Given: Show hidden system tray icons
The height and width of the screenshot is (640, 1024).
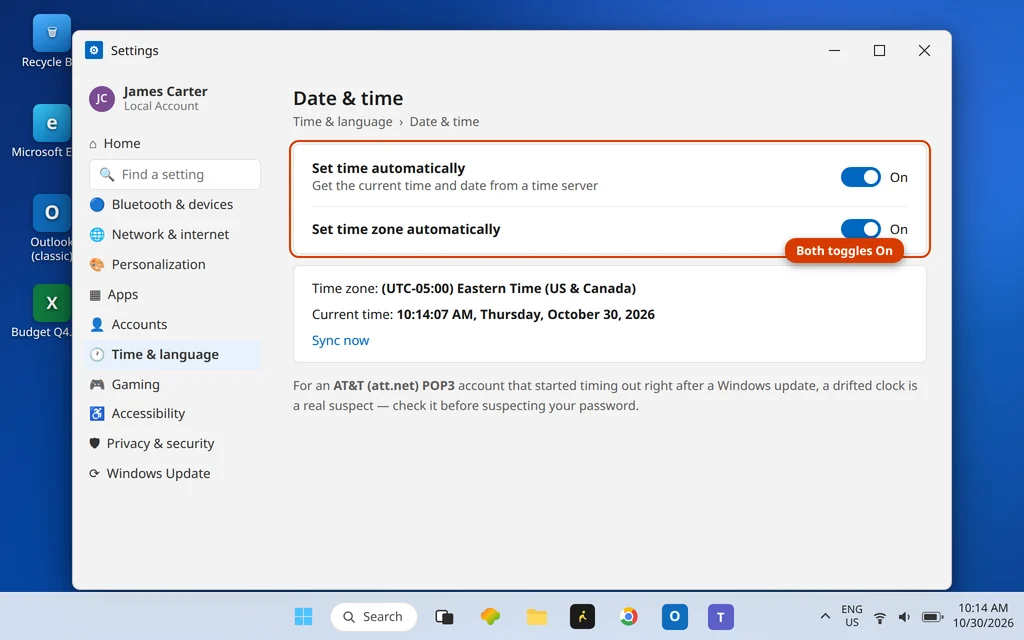Looking at the screenshot, I should point(825,616).
